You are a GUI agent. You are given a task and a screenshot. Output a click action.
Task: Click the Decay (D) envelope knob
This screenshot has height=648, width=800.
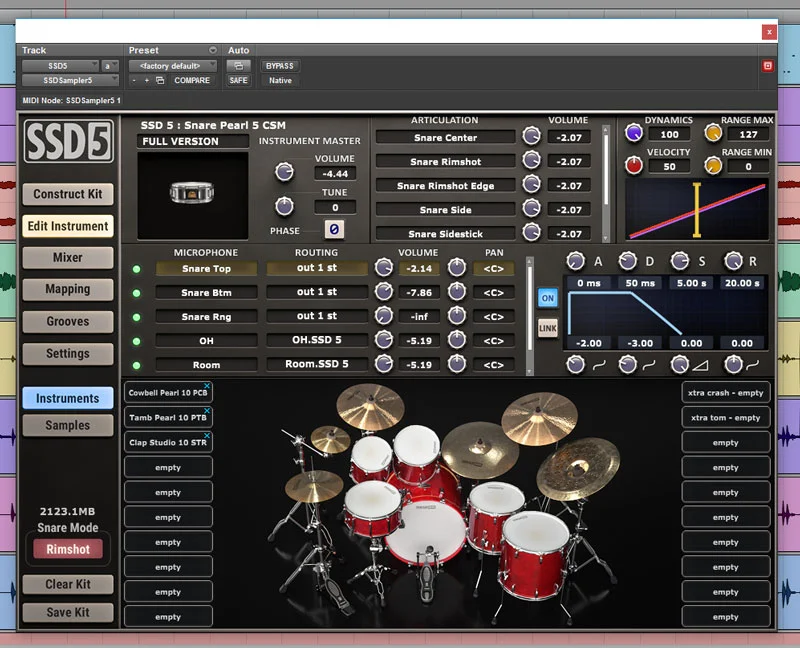click(x=628, y=261)
